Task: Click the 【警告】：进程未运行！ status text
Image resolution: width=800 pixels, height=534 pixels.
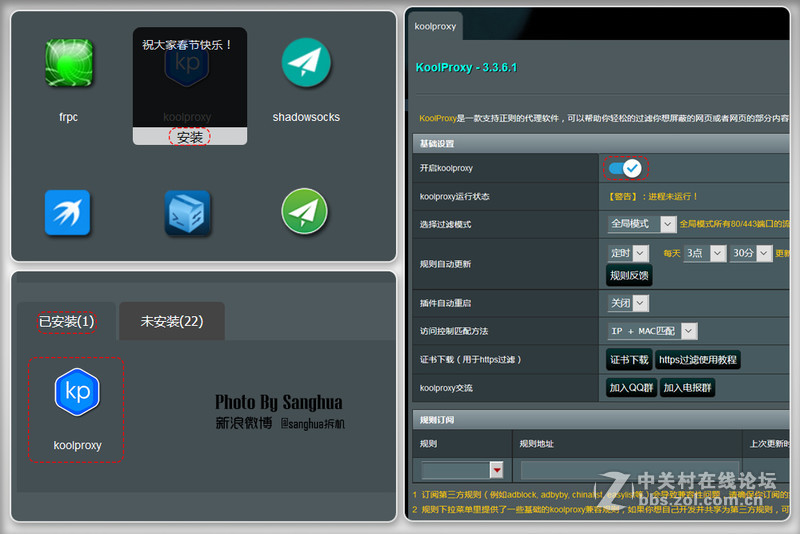Action: pos(653,196)
